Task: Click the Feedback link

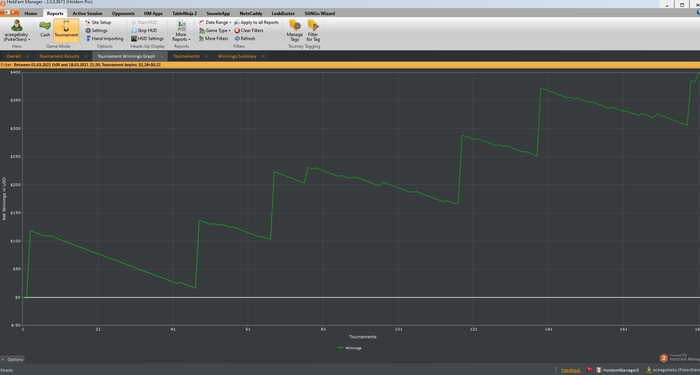Action: tap(571, 370)
